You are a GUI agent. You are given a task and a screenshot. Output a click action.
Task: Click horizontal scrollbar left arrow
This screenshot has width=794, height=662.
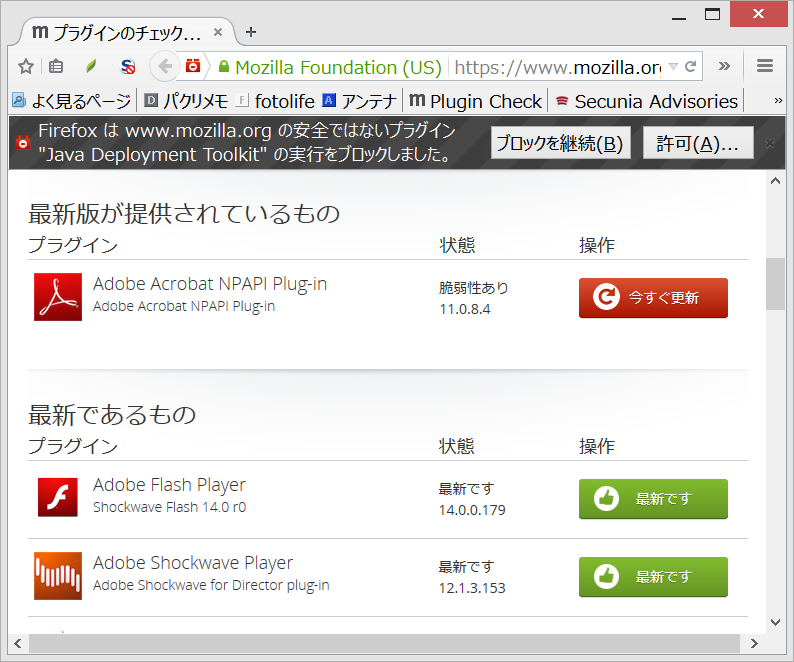coord(18,643)
